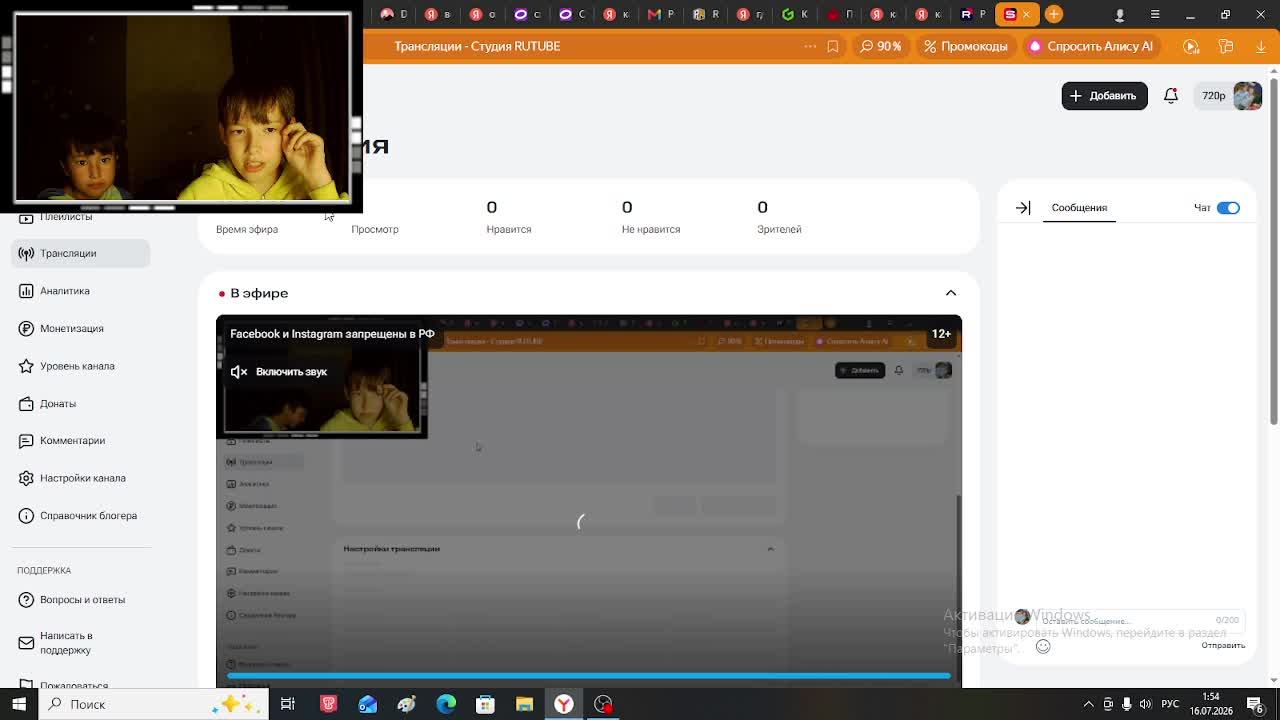Unmute the stream with Включить звук
Screen dimensions: 1280x720
click(x=280, y=372)
